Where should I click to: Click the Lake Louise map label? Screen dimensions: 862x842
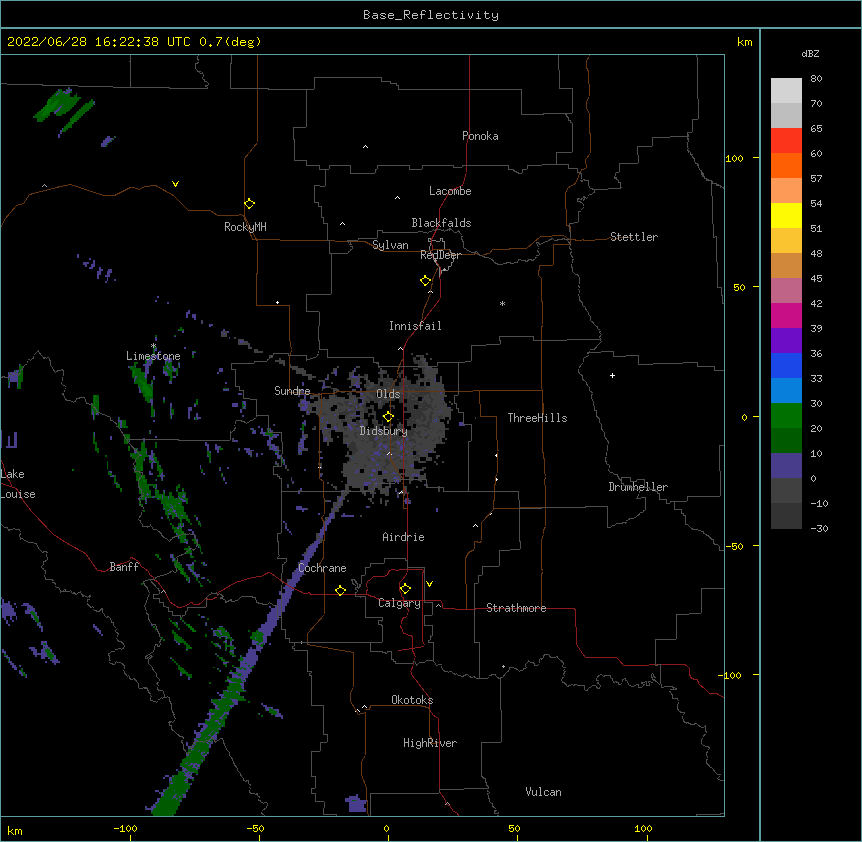(18, 484)
